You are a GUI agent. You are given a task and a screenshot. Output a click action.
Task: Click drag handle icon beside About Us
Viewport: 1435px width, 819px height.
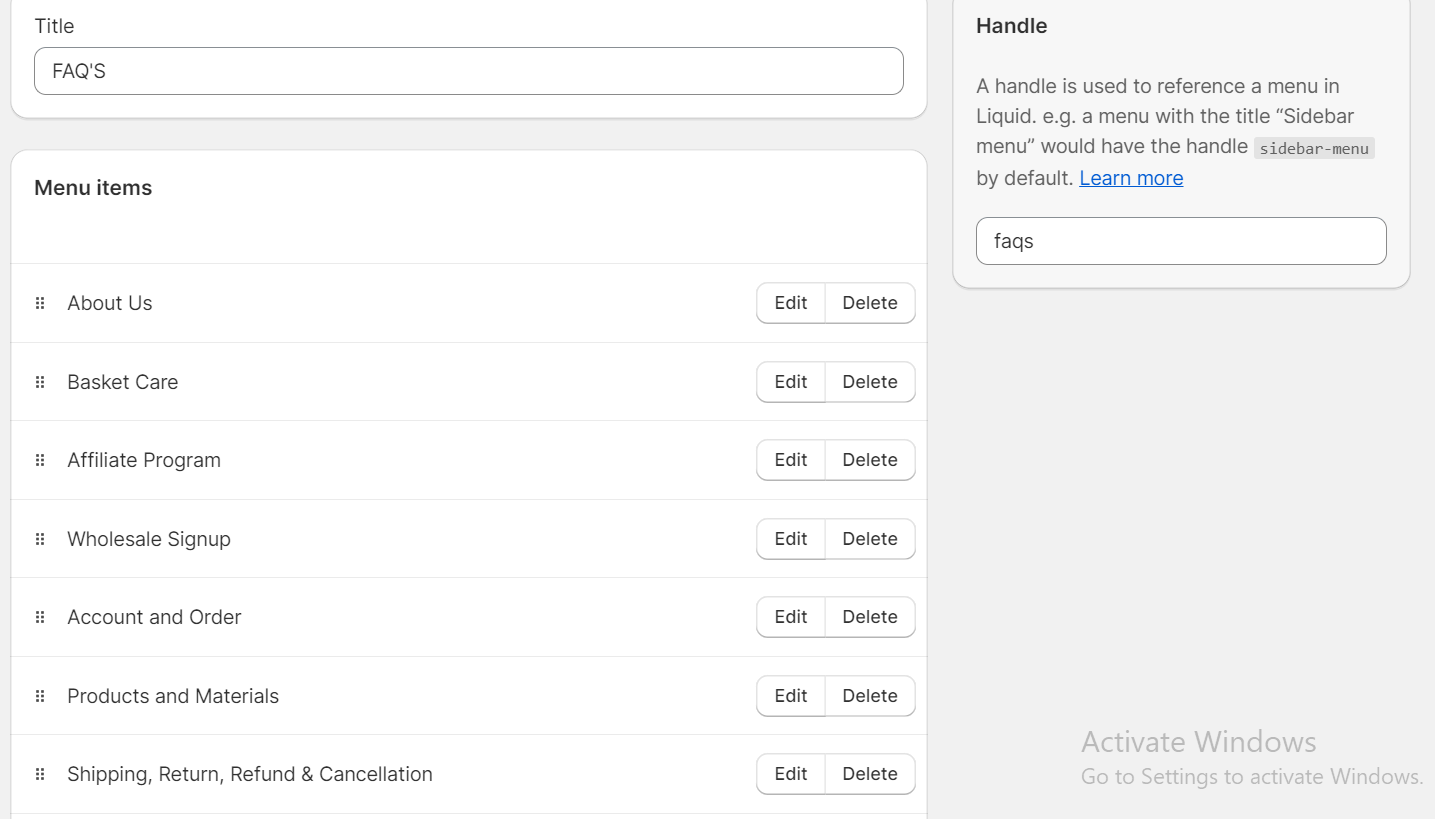(x=40, y=303)
